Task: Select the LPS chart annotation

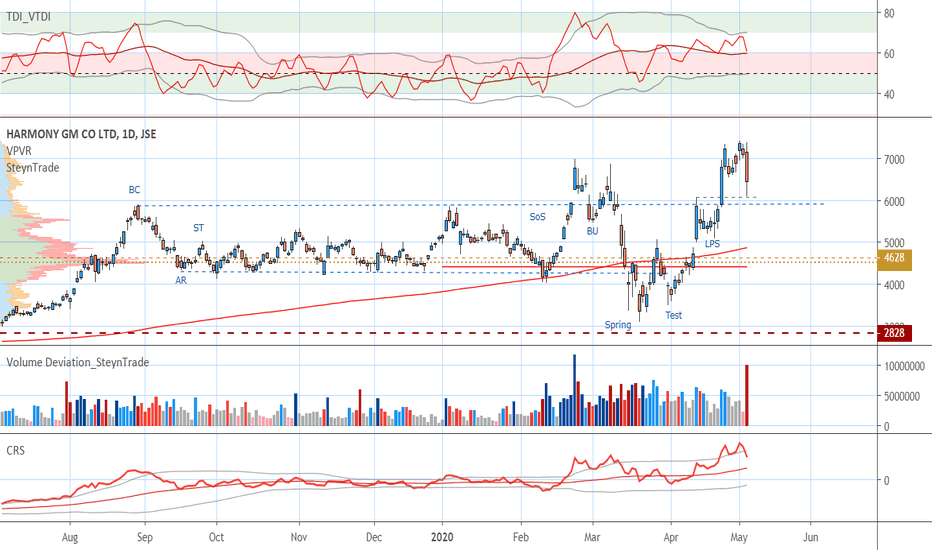Action: (713, 244)
